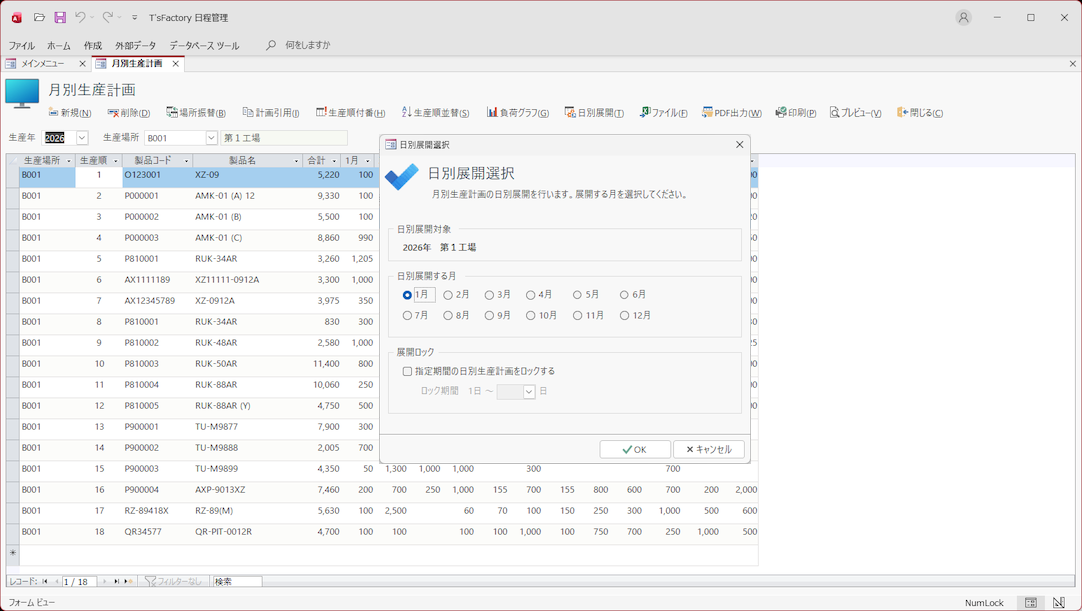Confirm with the OK button
This screenshot has width=1082, height=611.
click(x=635, y=450)
